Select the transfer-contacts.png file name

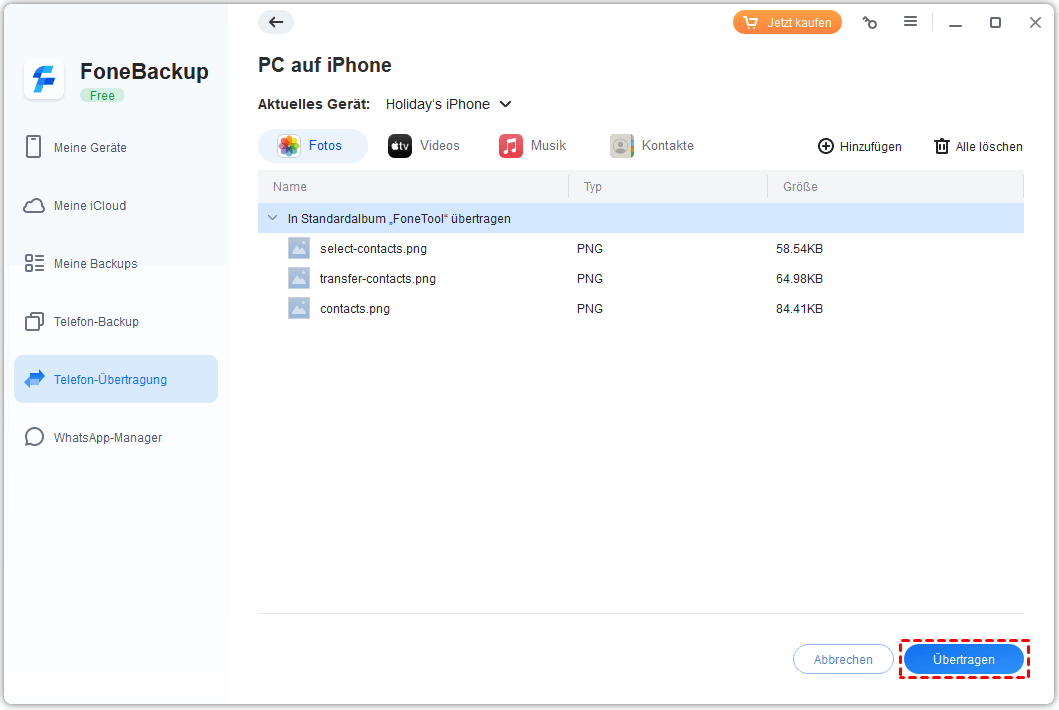point(378,278)
